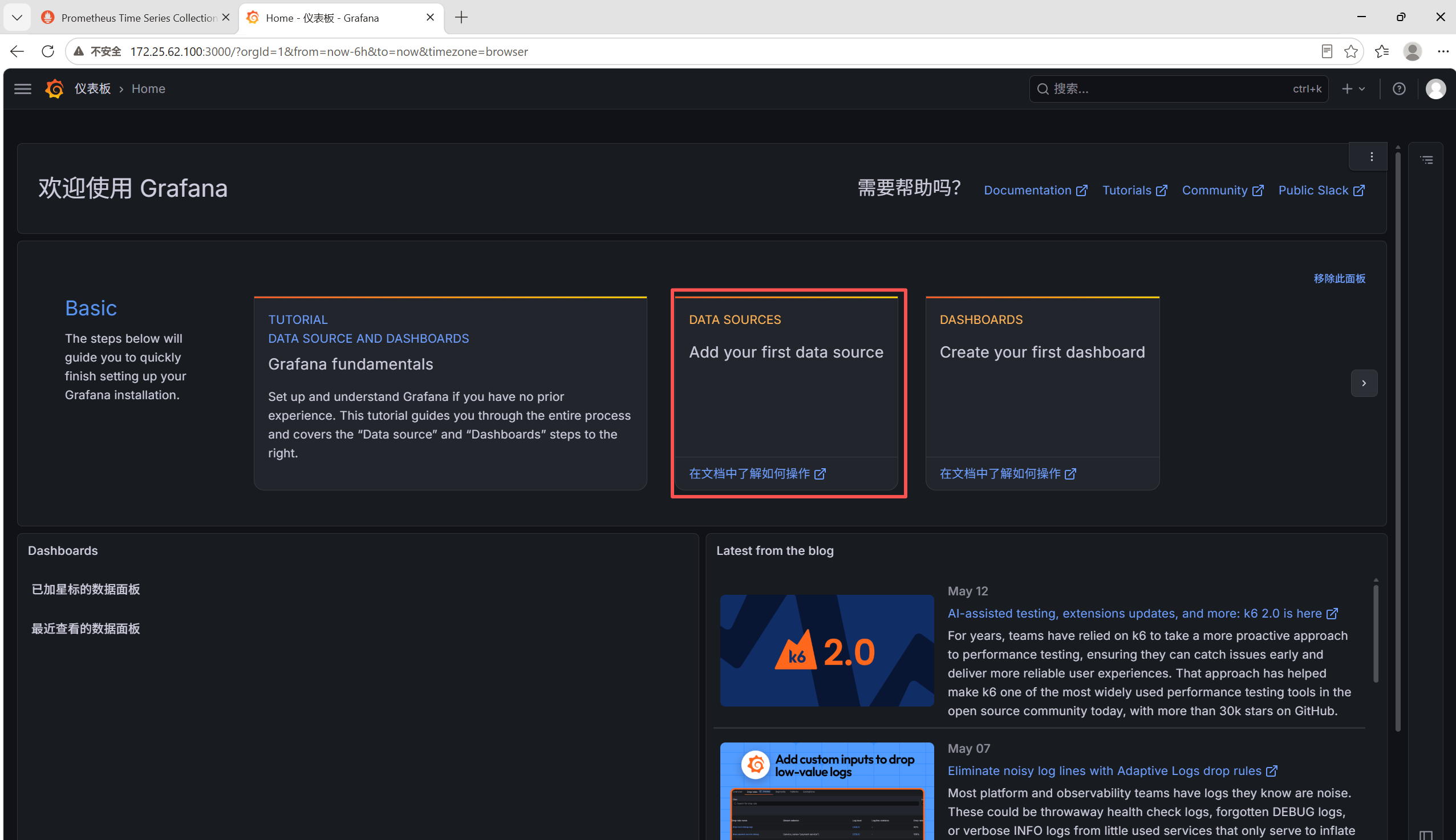Toggle the dashboard outline panel icon
The height and width of the screenshot is (840, 1456).
tap(1426, 160)
